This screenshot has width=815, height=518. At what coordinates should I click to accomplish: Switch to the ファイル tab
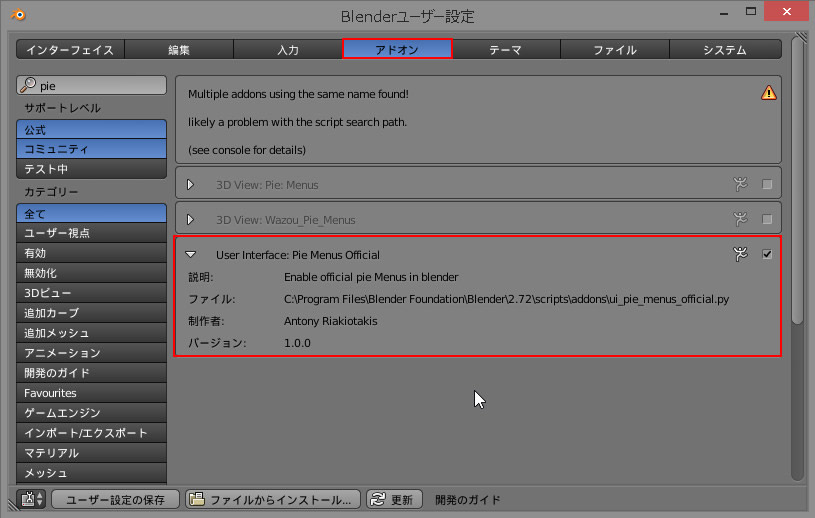[x=615, y=49]
